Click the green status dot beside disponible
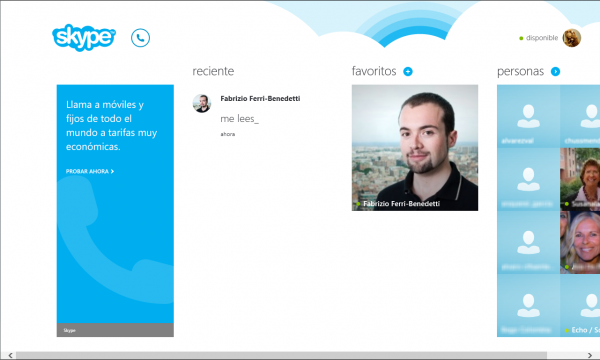The image size is (600, 360). [x=521, y=38]
